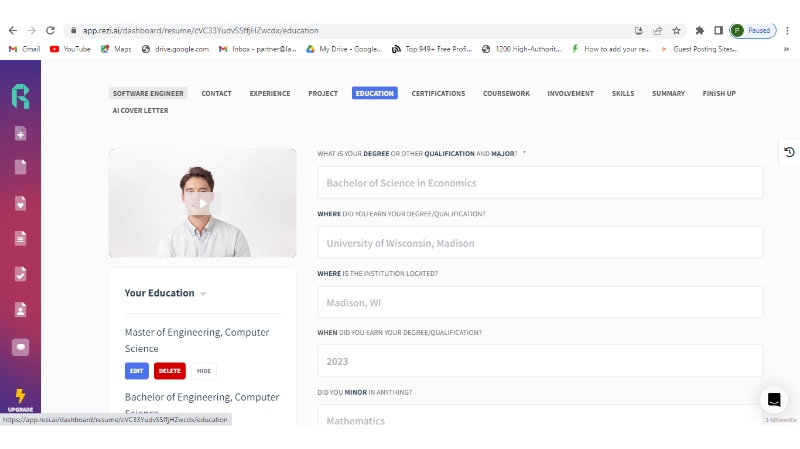Image resolution: width=800 pixels, height=449 pixels.
Task: Click the new resume plus icon in the sidebar
Action: 20,134
